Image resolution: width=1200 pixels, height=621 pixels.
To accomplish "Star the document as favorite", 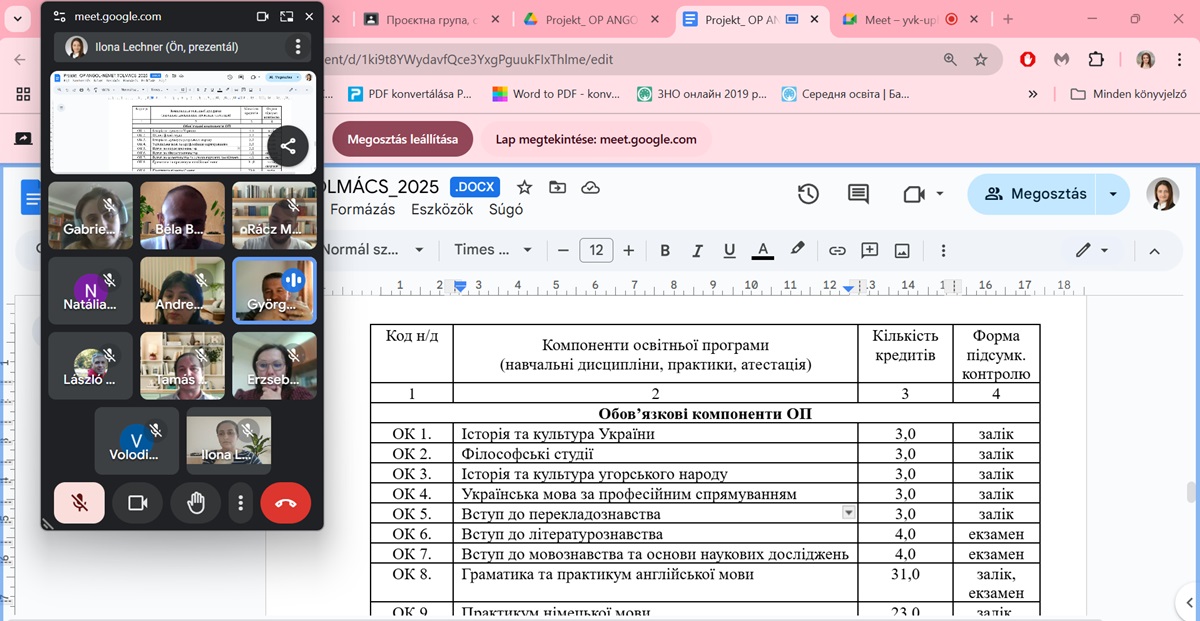I will click(x=524, y=187).
